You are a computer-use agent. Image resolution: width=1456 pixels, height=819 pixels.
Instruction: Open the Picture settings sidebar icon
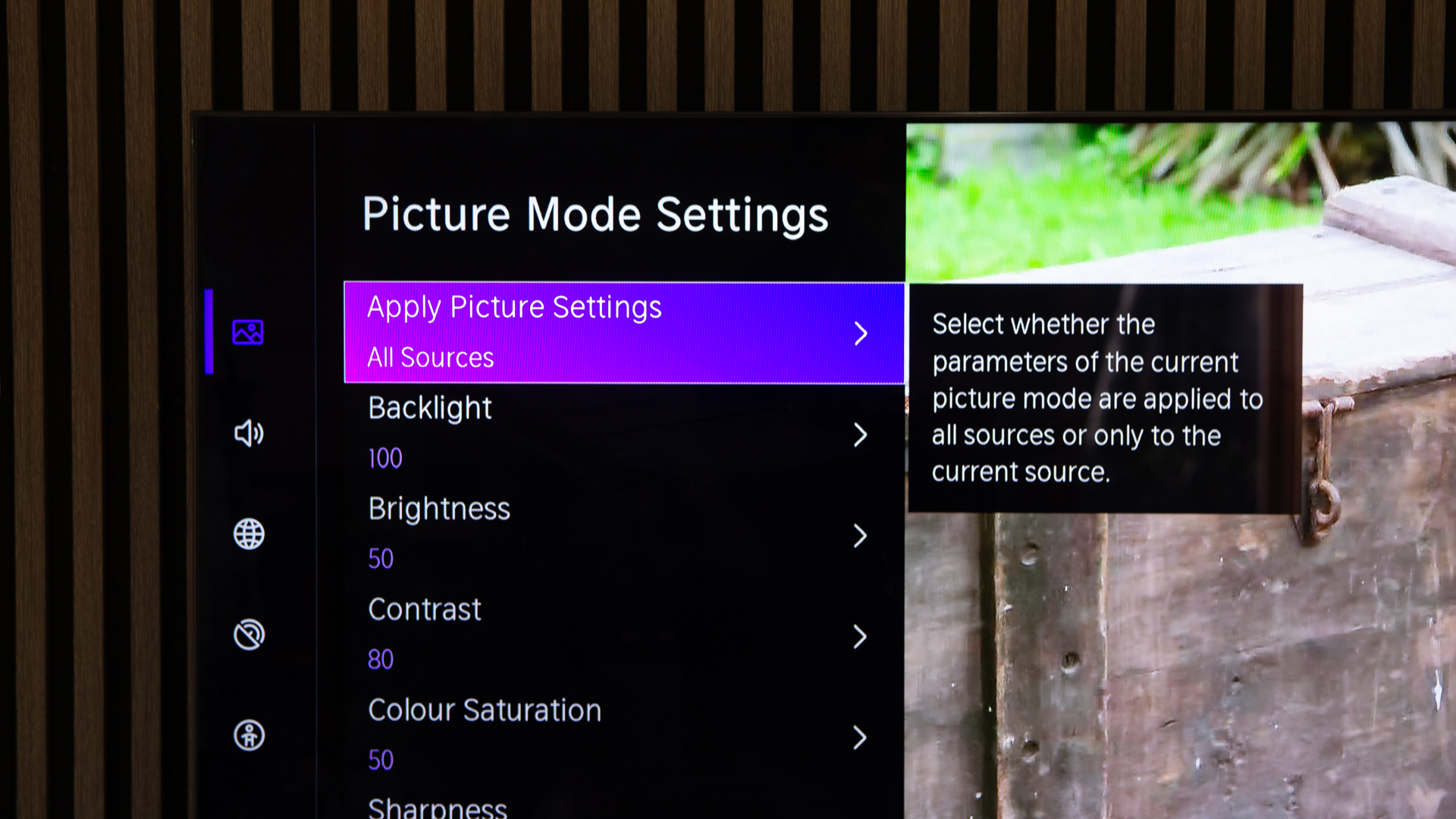pos(248,332)
